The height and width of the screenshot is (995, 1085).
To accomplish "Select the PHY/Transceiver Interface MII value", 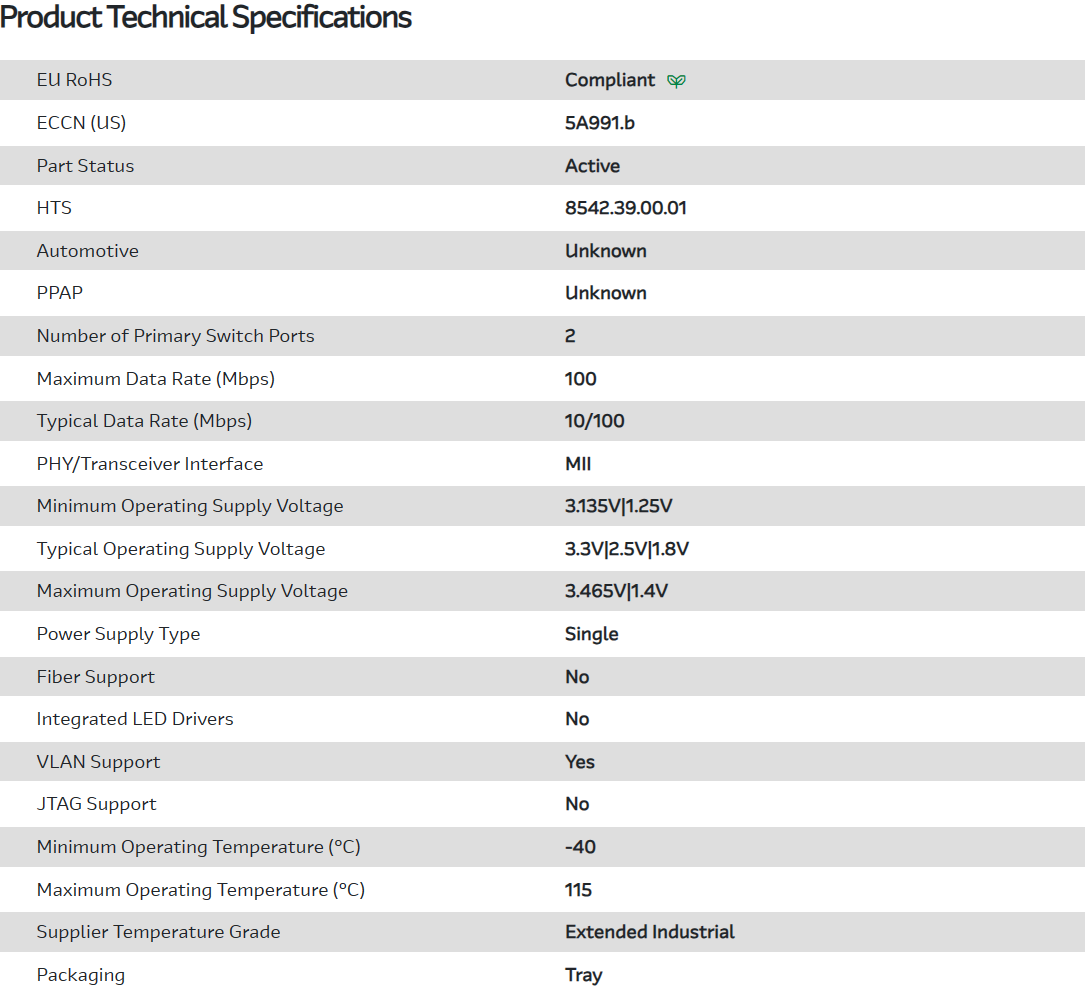I will pos(578,464).
